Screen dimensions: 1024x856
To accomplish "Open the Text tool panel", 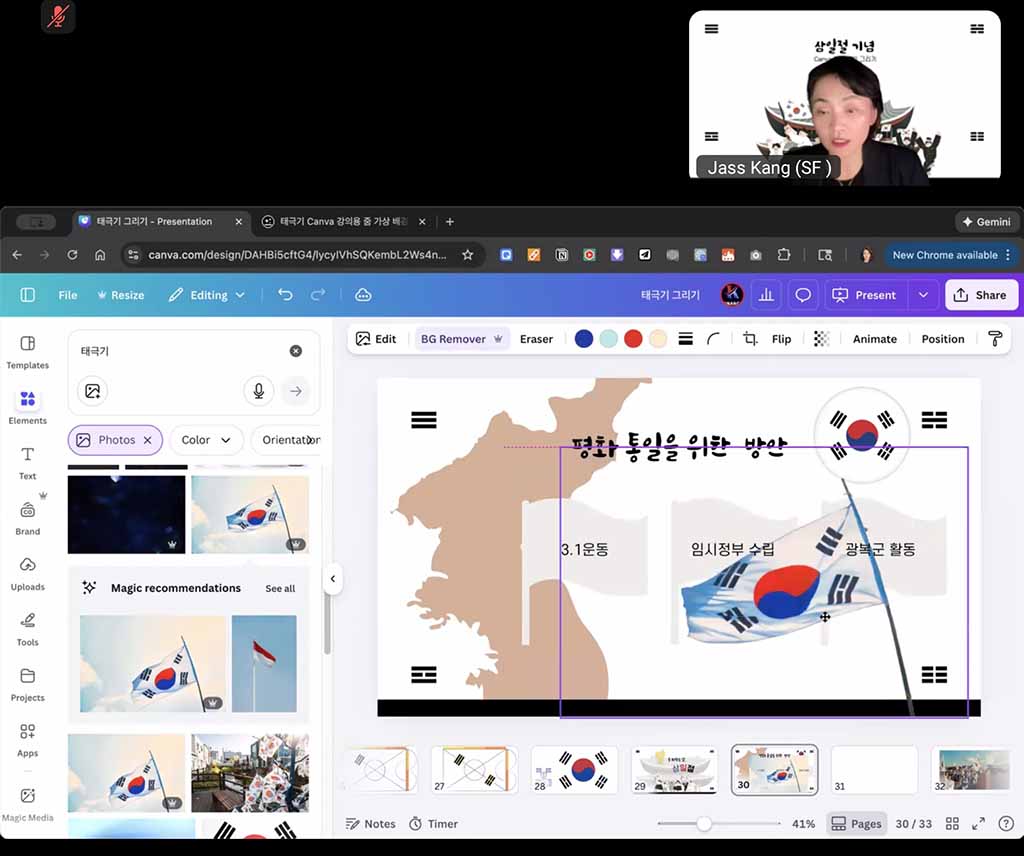I will coord(27,462).
